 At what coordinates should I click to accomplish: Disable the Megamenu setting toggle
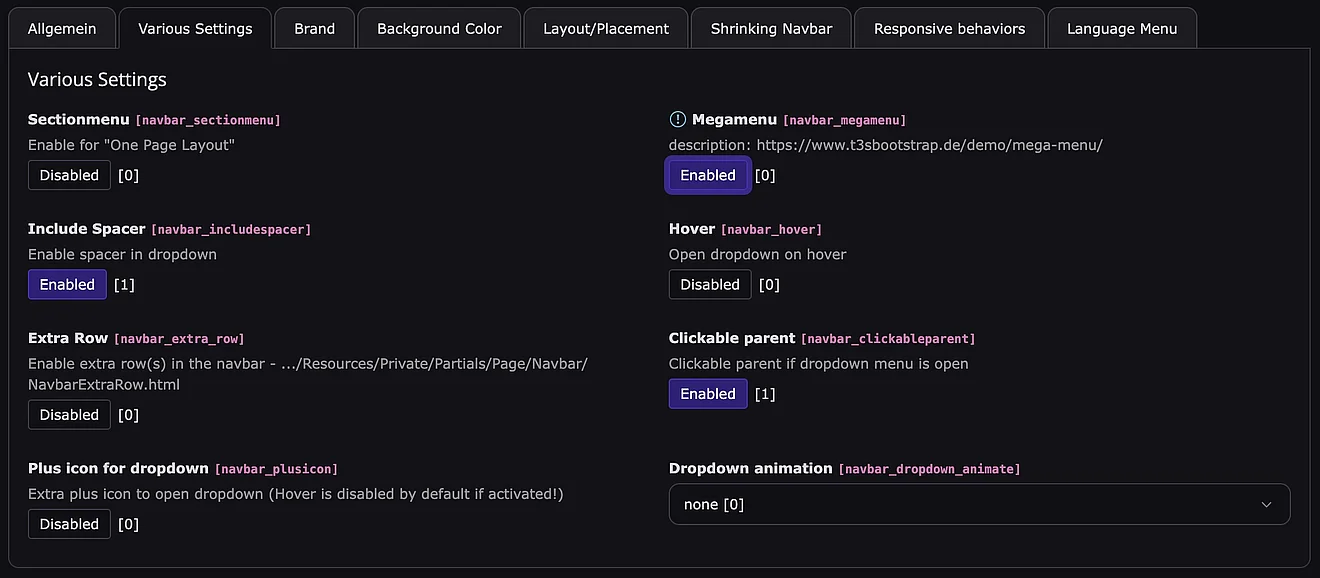(x=708, y=175)
